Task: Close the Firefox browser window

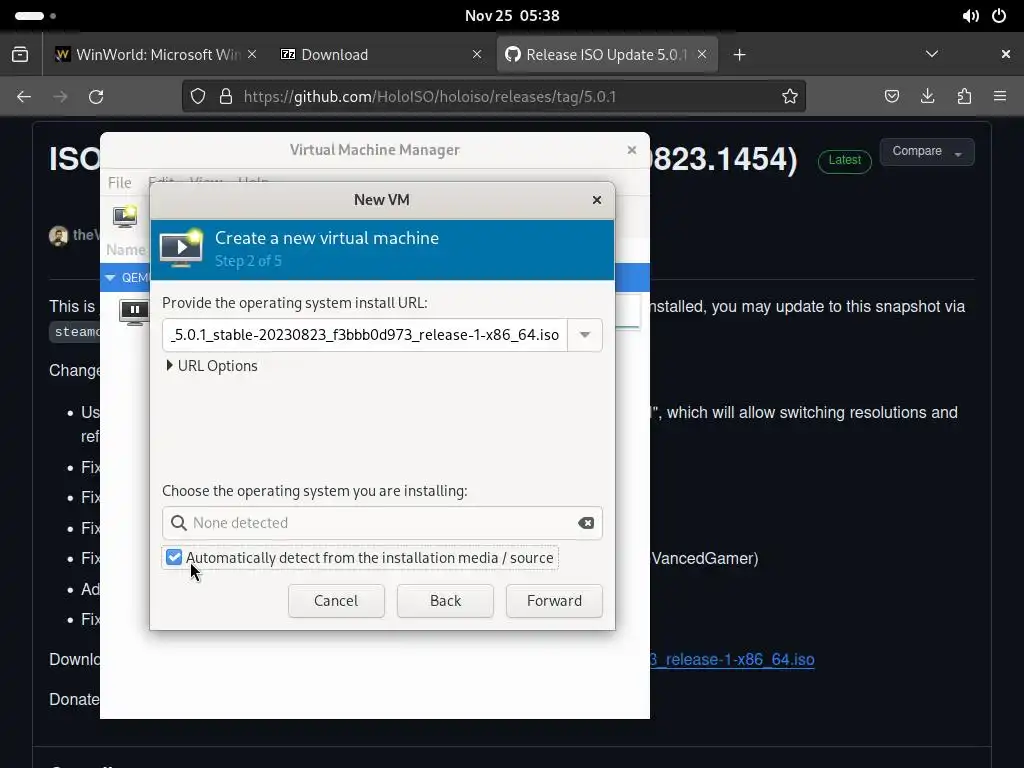Action: 1006,54
